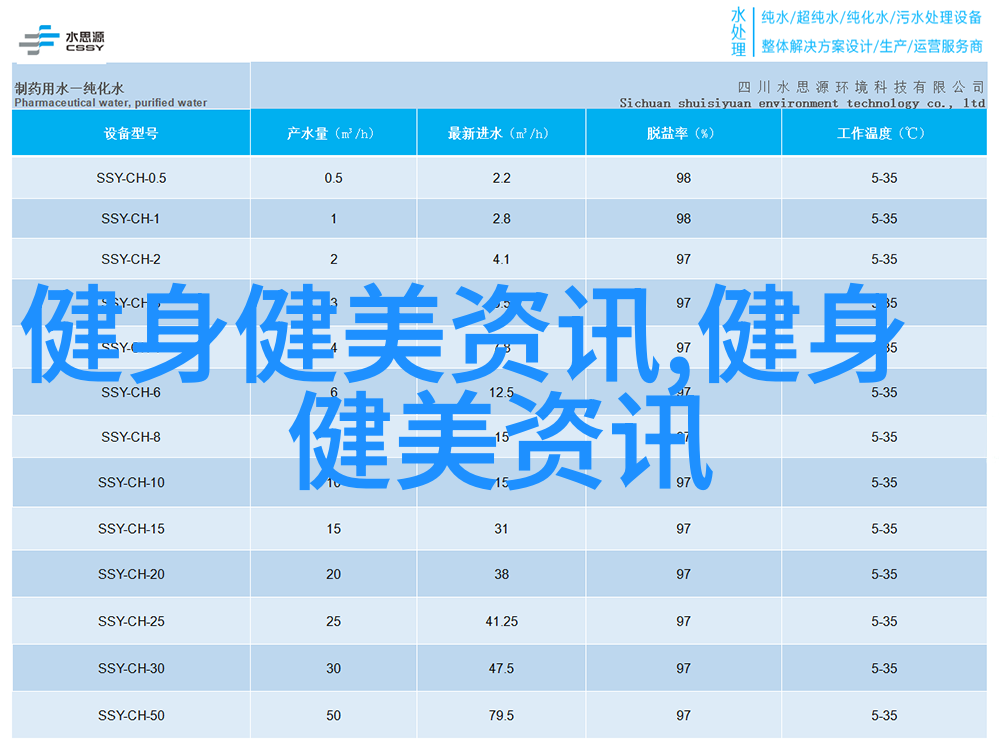Click the 41.25 inlet water value
Screen dimensions: 1000x749
point(501,621)
